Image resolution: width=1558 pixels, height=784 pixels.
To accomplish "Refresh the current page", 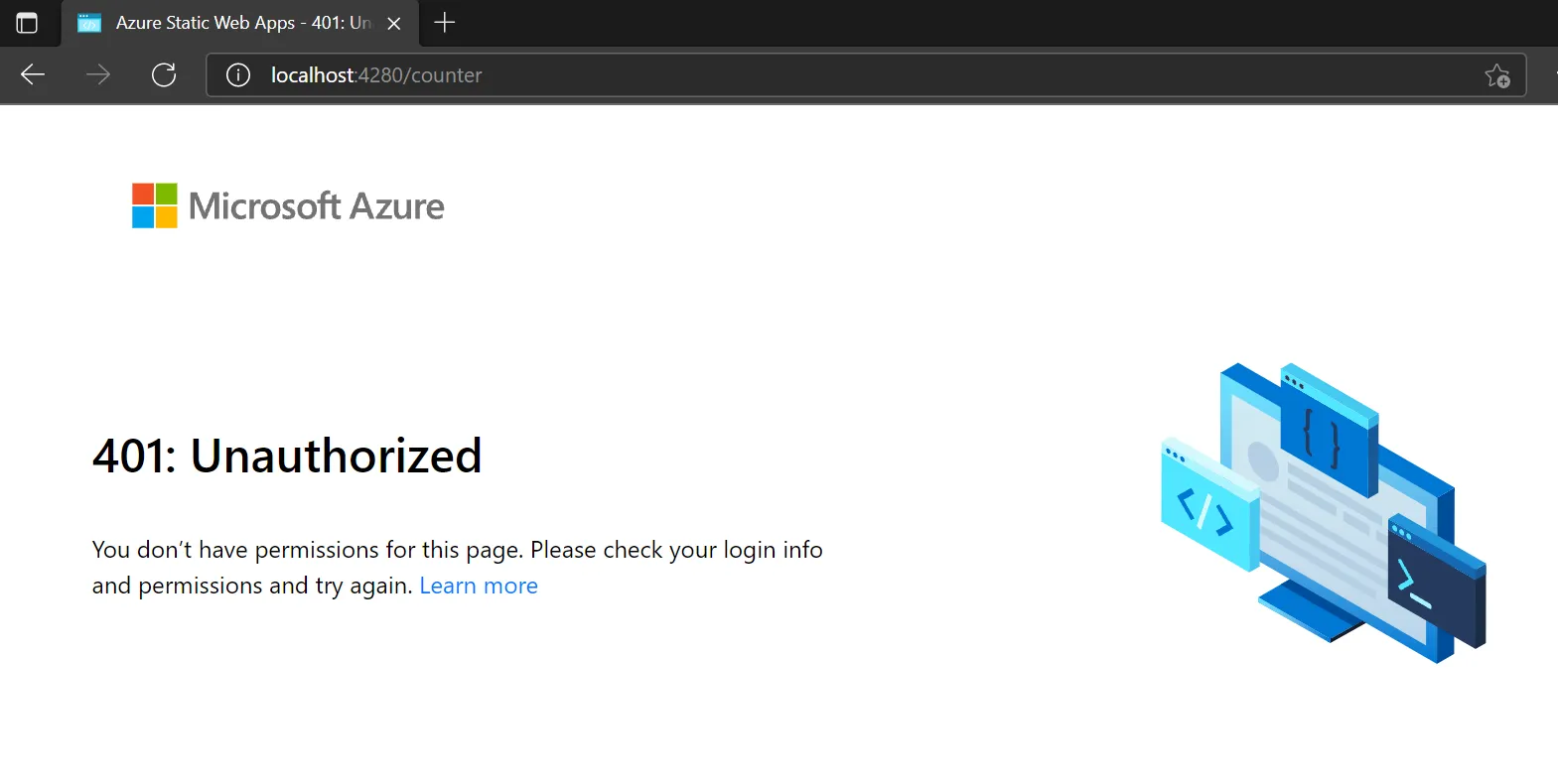I will [x=164, y=74].
